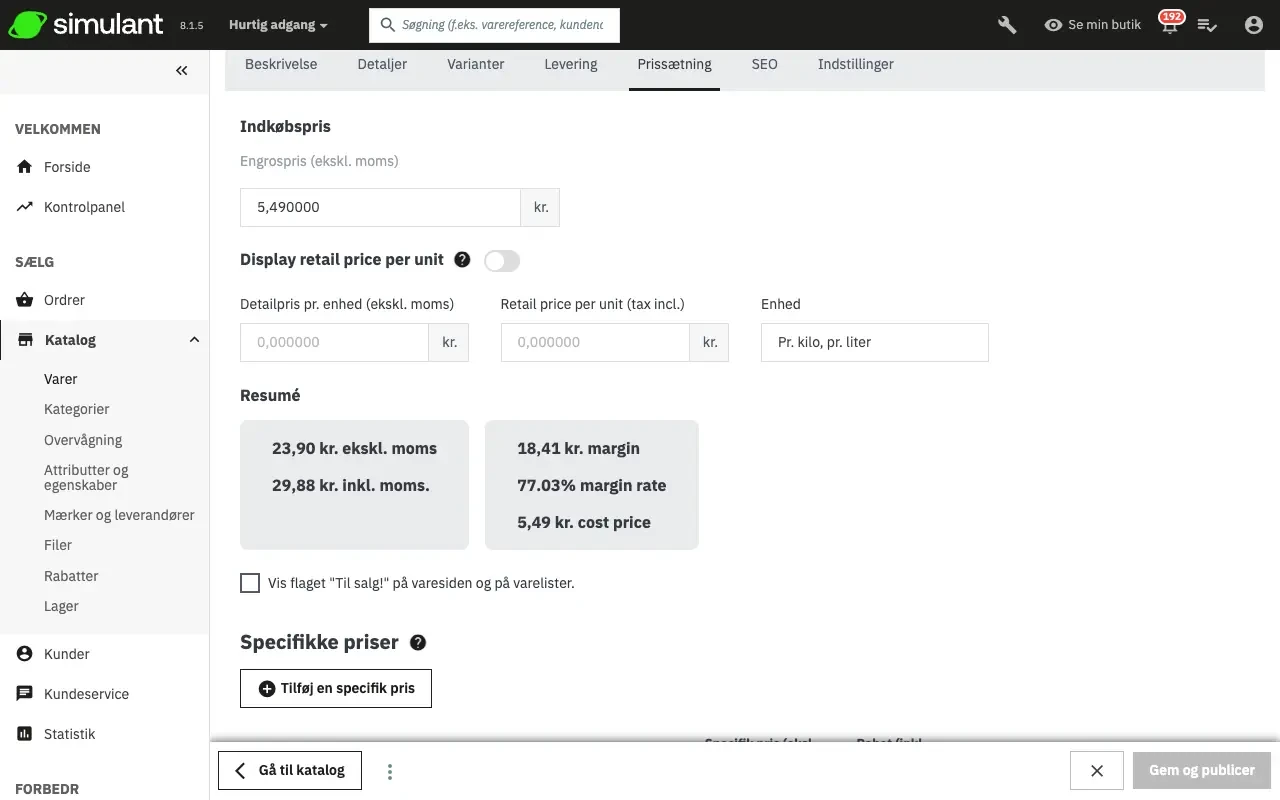
Task: Open the task list checkmark icon in header
Action: point(1207,25)
